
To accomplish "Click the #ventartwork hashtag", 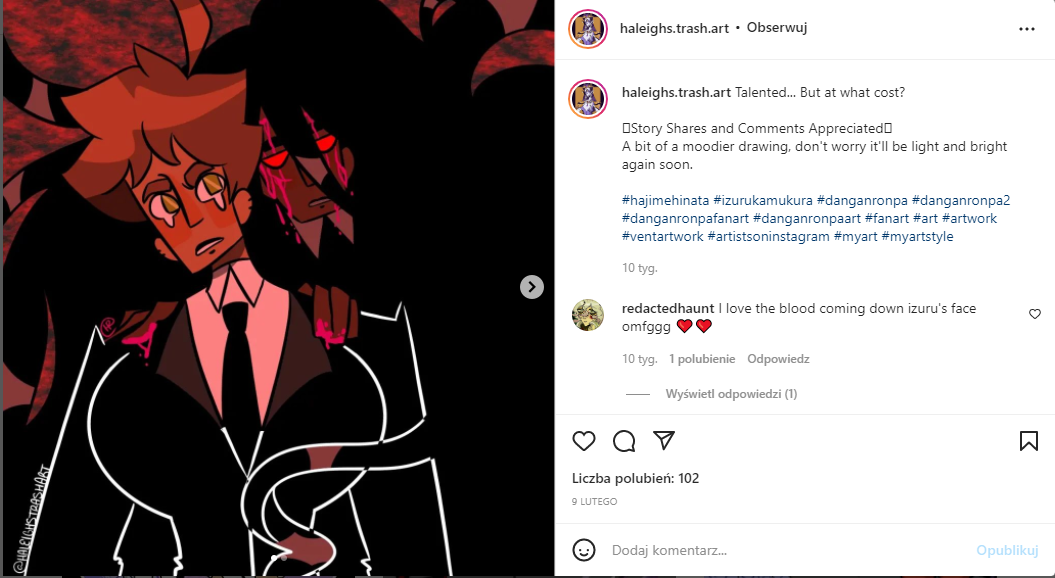I will 663,236.
